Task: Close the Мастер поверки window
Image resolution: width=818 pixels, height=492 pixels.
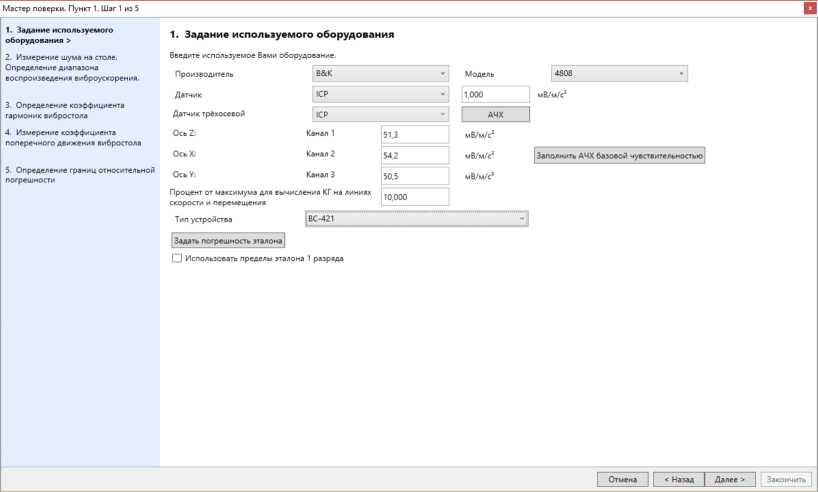Action: [810, 8]
